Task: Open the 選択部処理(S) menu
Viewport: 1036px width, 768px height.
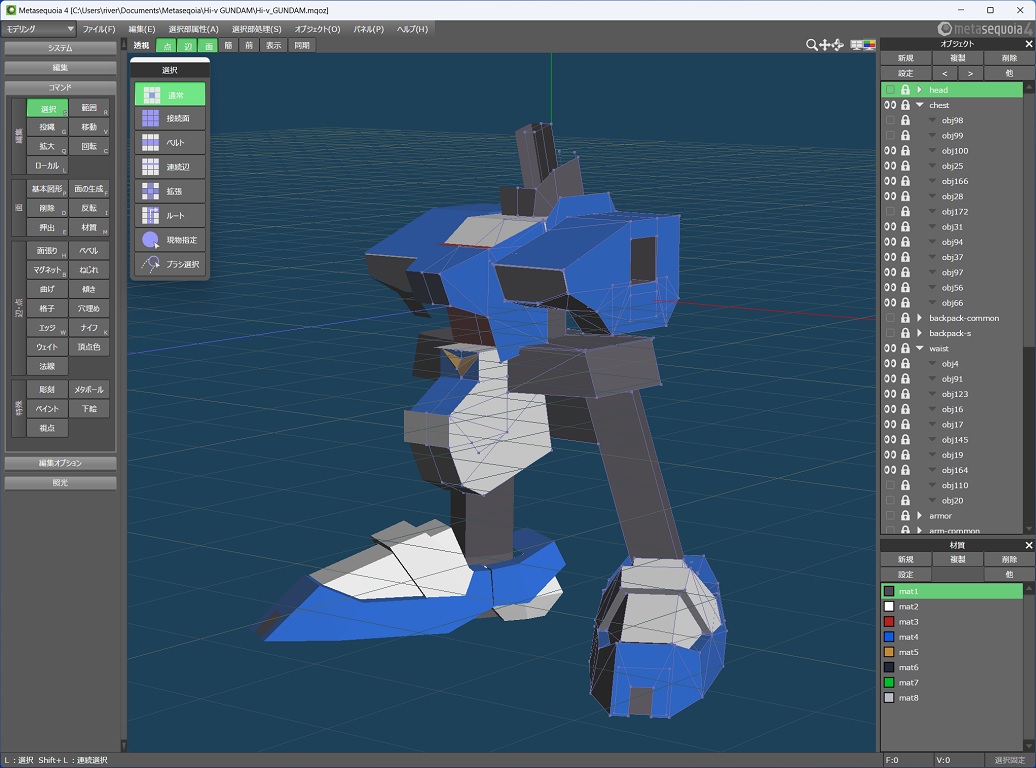Action: pos(256,29)
